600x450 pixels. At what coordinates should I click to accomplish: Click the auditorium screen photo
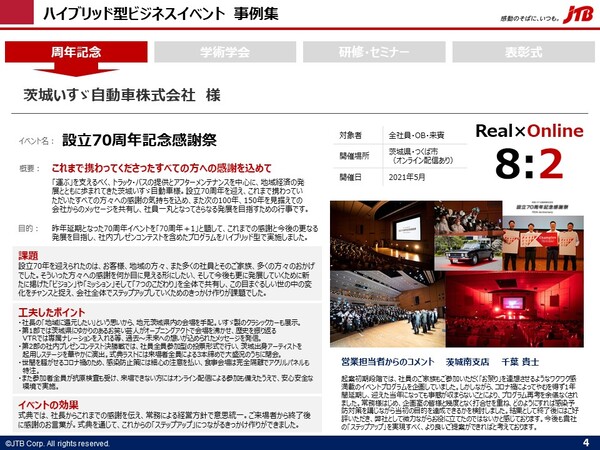382,235
